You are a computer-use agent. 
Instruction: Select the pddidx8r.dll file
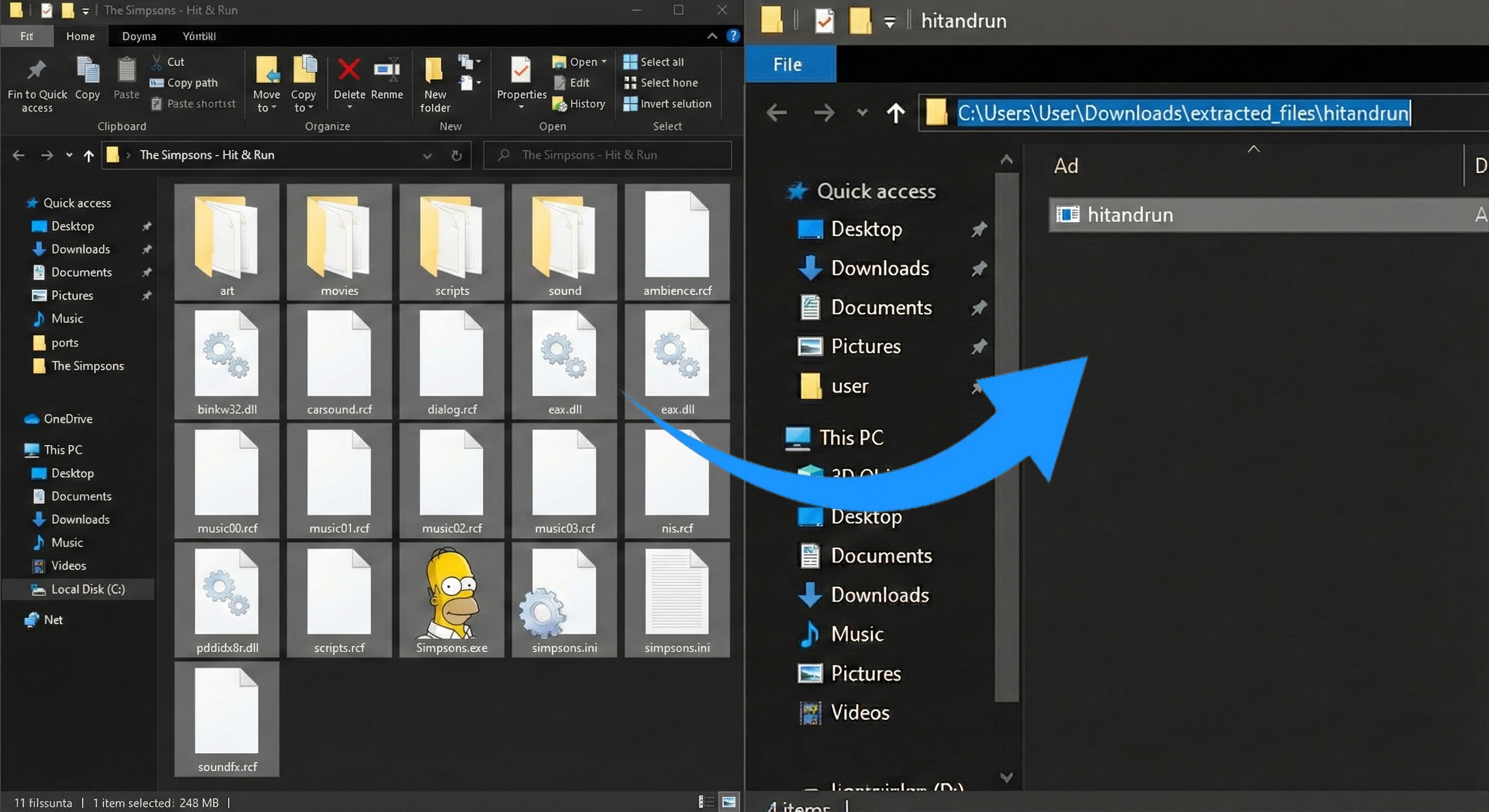[227, 600]
